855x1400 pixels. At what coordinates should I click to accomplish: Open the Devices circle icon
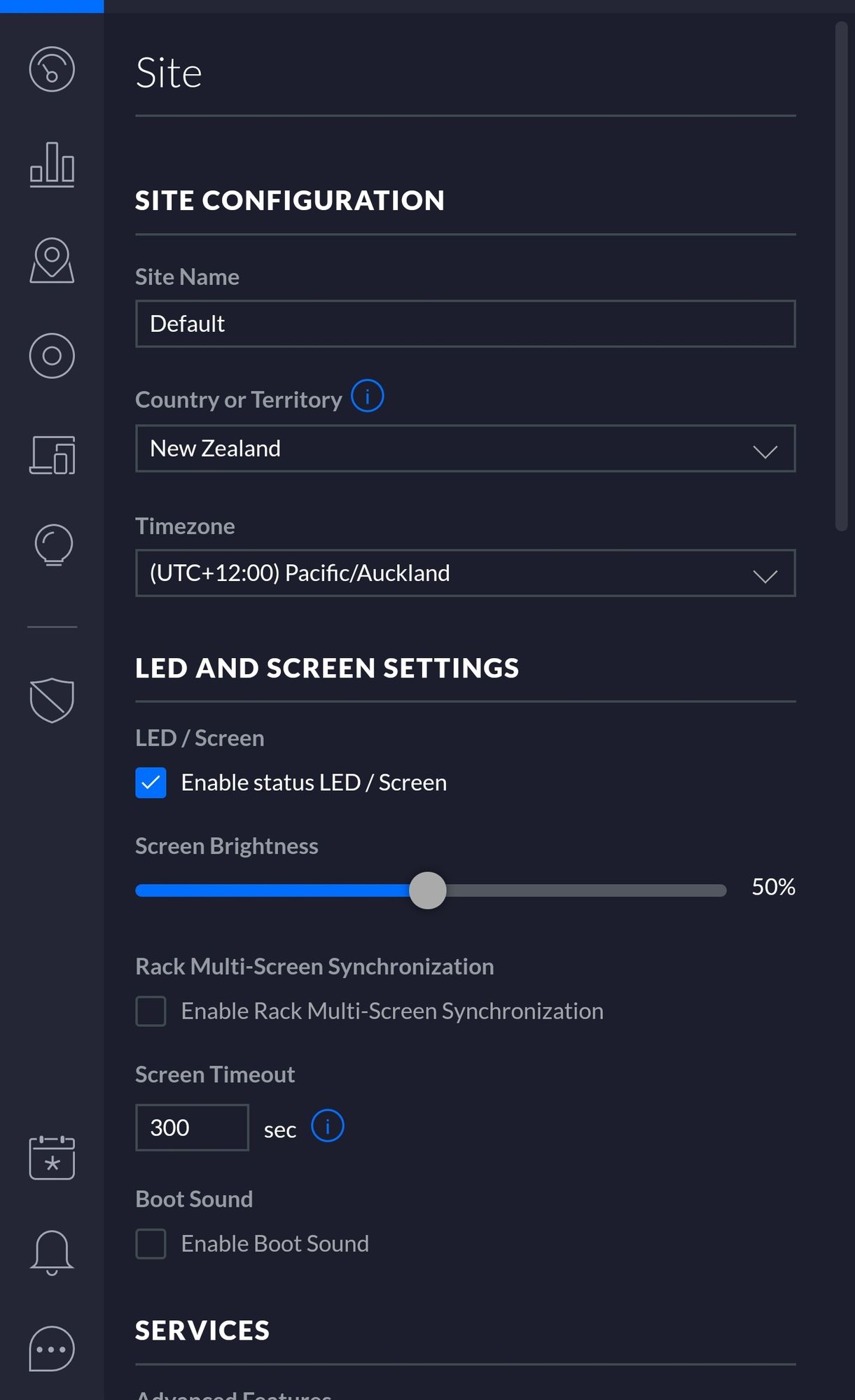52,356
